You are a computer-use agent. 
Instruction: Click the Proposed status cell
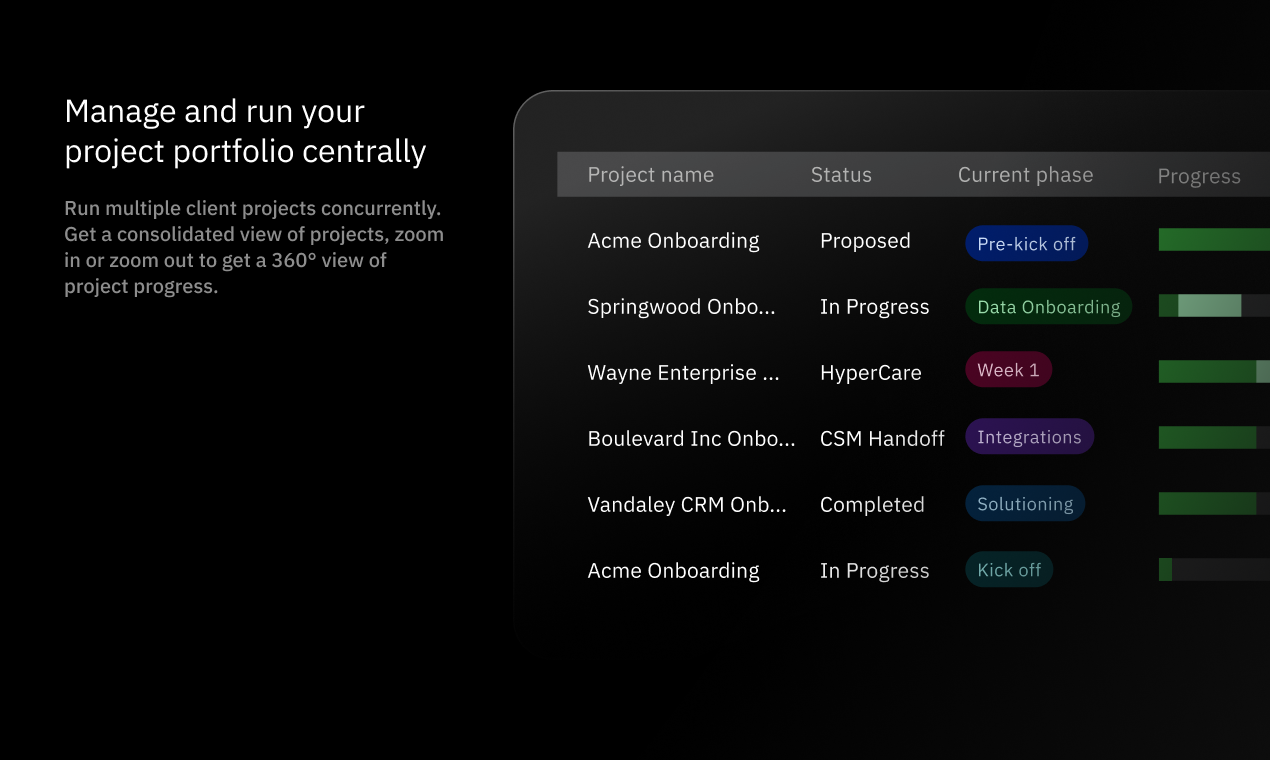click(x=865, y=241)
